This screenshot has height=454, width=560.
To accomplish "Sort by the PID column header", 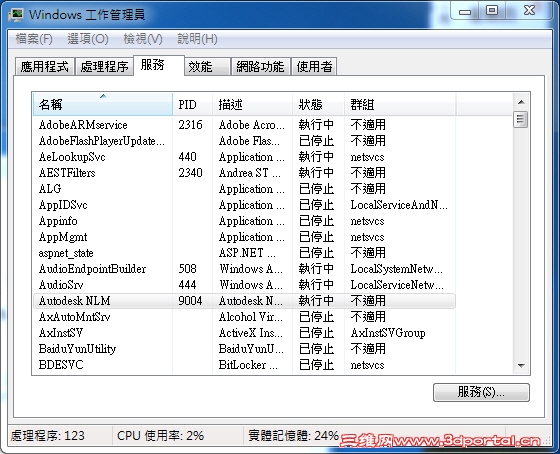I will pos(192,104).
